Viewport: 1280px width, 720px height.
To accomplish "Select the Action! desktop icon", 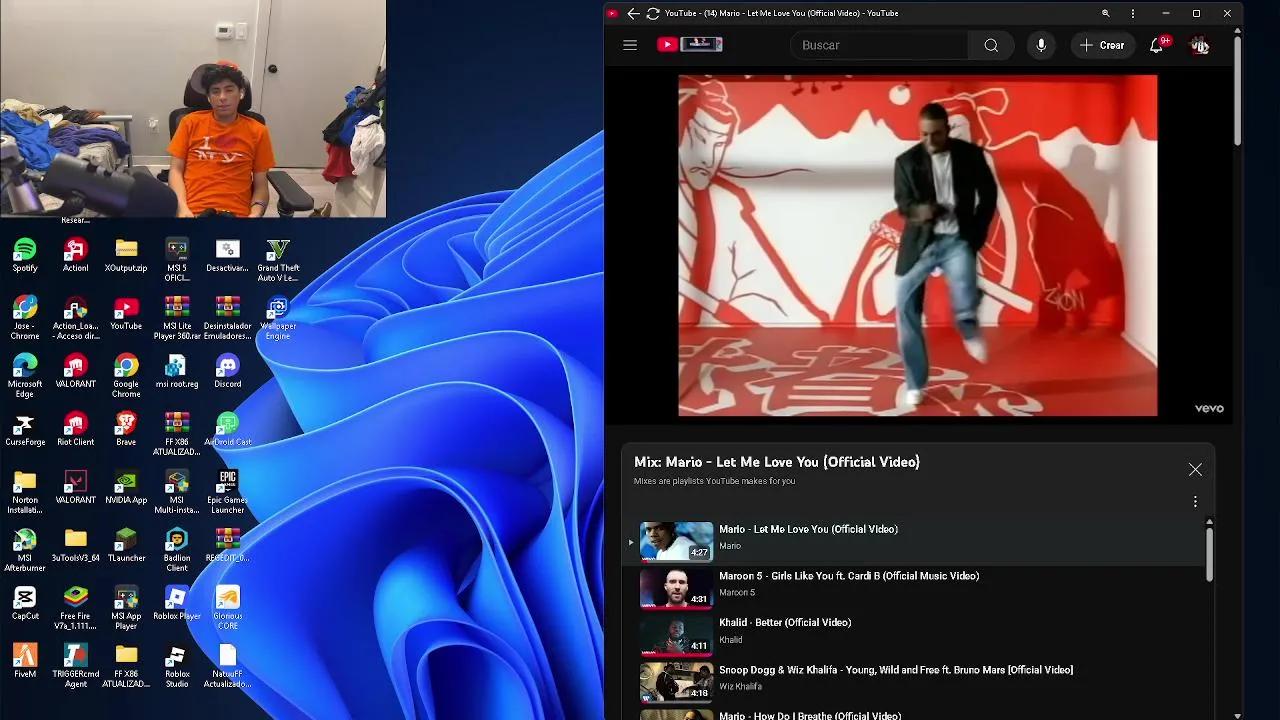I will tap(75, 256).
